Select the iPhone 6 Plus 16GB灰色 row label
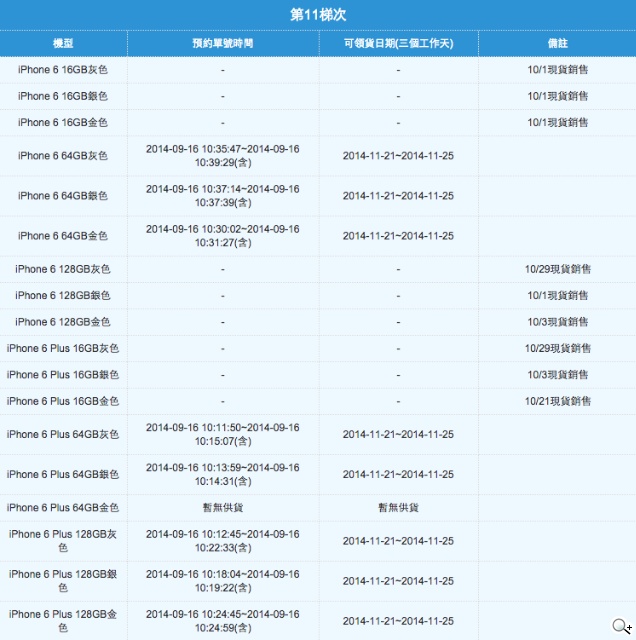The height and width of the screenshot is (640, 636). click(x=63, y=349)
